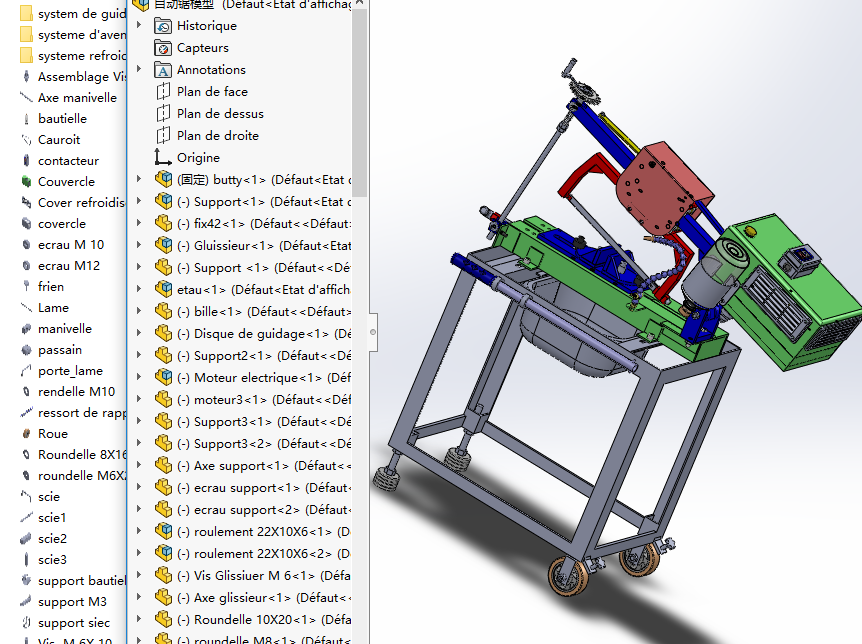Expand the butty<1> component node
Image resolution: width=862 pixels, height=644 pixels.
click(x=139, y=179)
